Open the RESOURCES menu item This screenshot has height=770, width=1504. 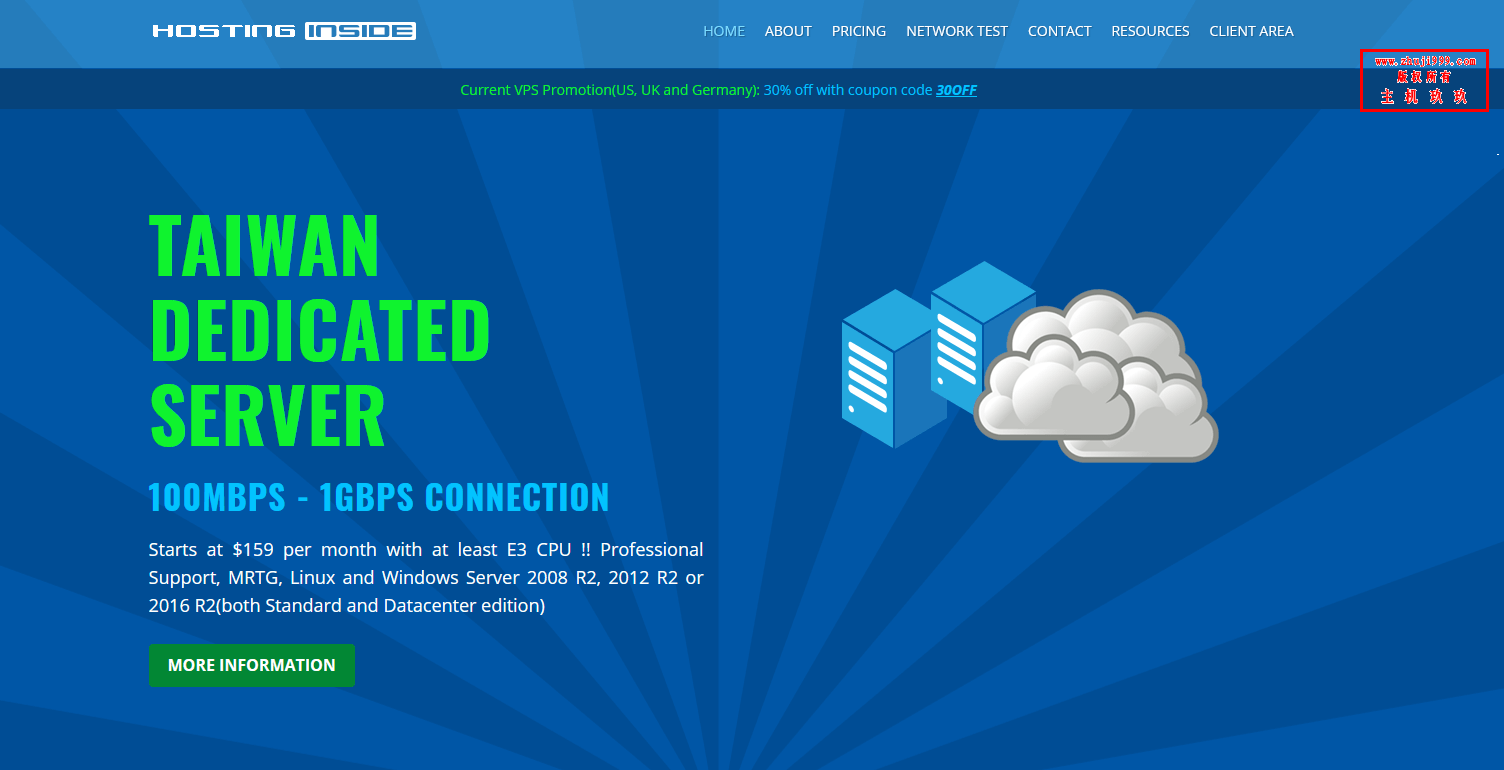[1150, 31]
